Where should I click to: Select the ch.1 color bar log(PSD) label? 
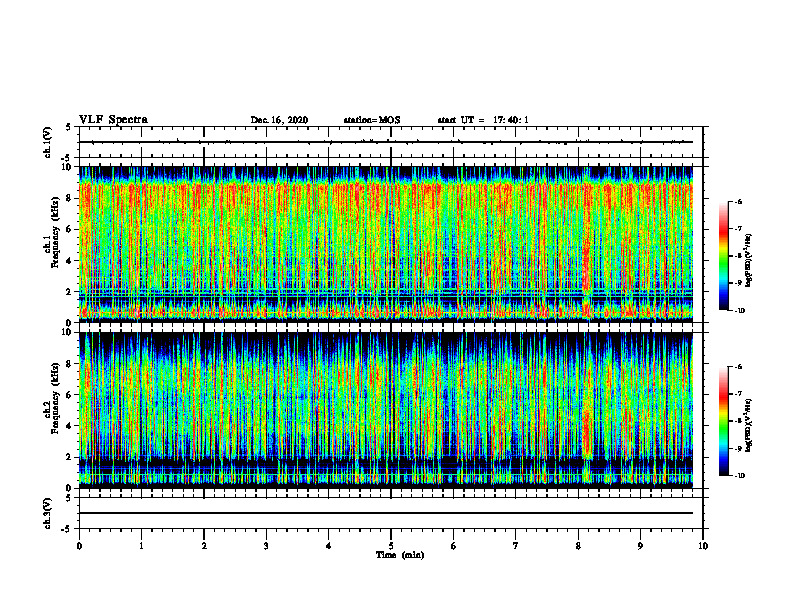(748, 261)
